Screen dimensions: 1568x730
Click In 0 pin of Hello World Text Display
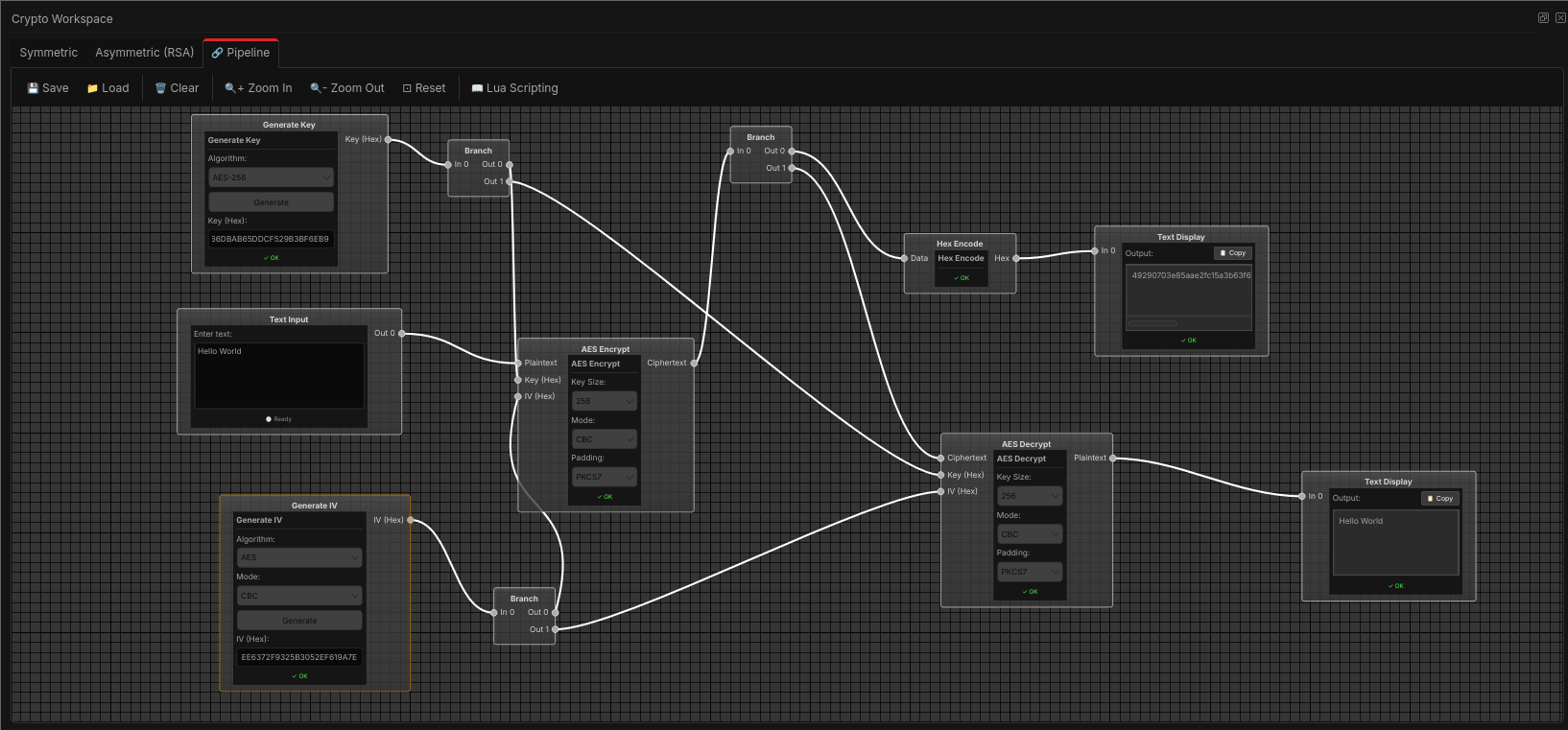tap(1302, 496)
